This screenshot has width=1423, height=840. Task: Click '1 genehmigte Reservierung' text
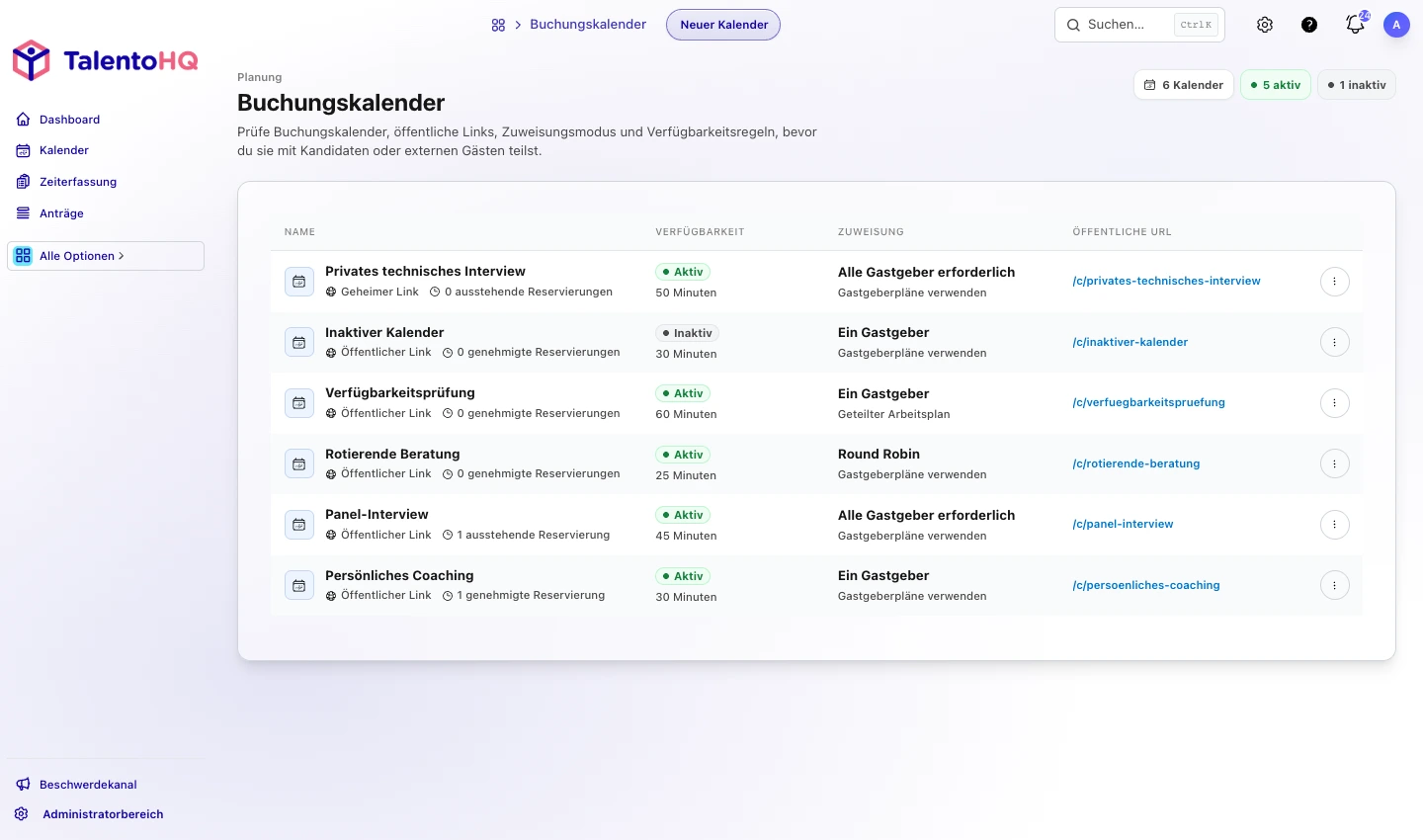tap(531, 596)
